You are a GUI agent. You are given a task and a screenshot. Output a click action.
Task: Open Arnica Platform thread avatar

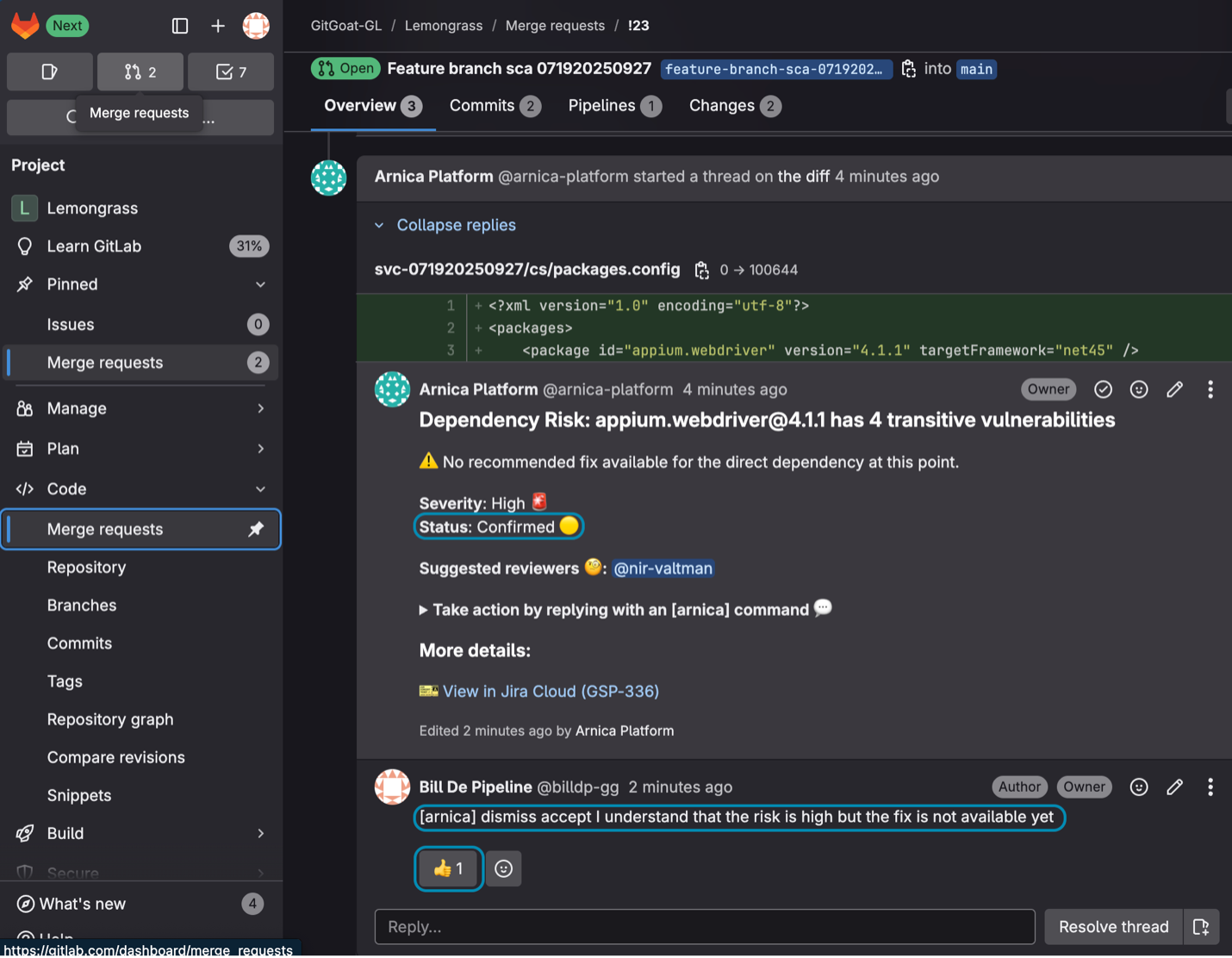(x=328, y=177)
